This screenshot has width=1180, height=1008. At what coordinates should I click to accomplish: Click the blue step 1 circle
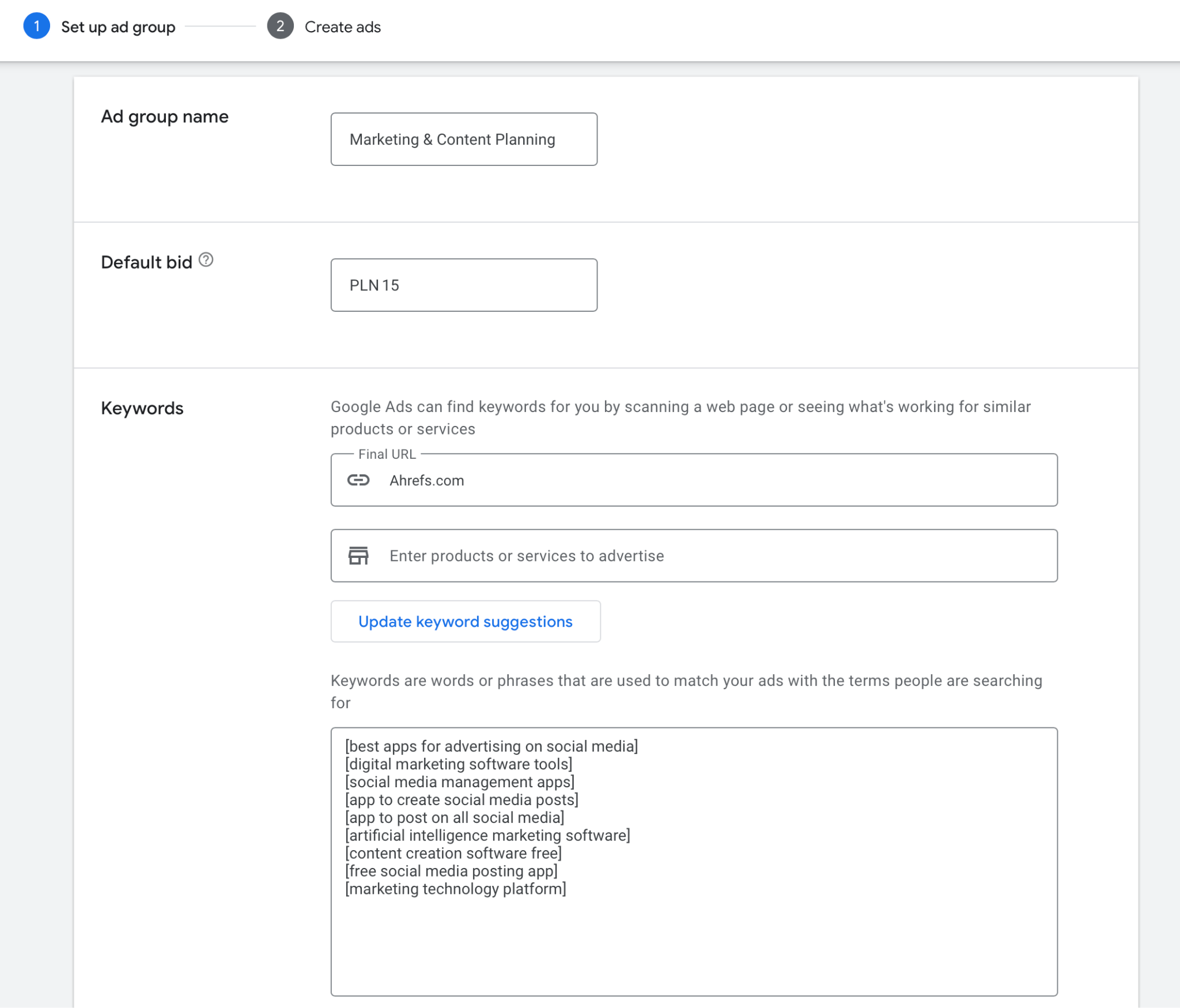coord(36,27)
